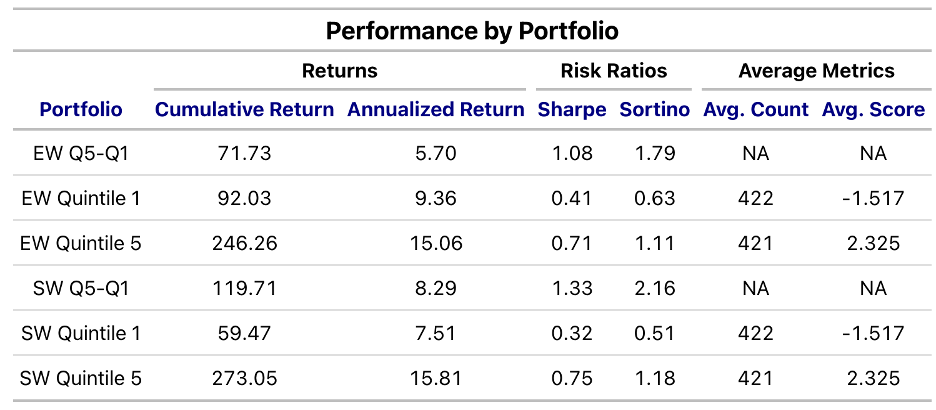The image size is (936, 410).
Task: Select the SW Quintile 5 row label
Action: (x=81, y=378)
